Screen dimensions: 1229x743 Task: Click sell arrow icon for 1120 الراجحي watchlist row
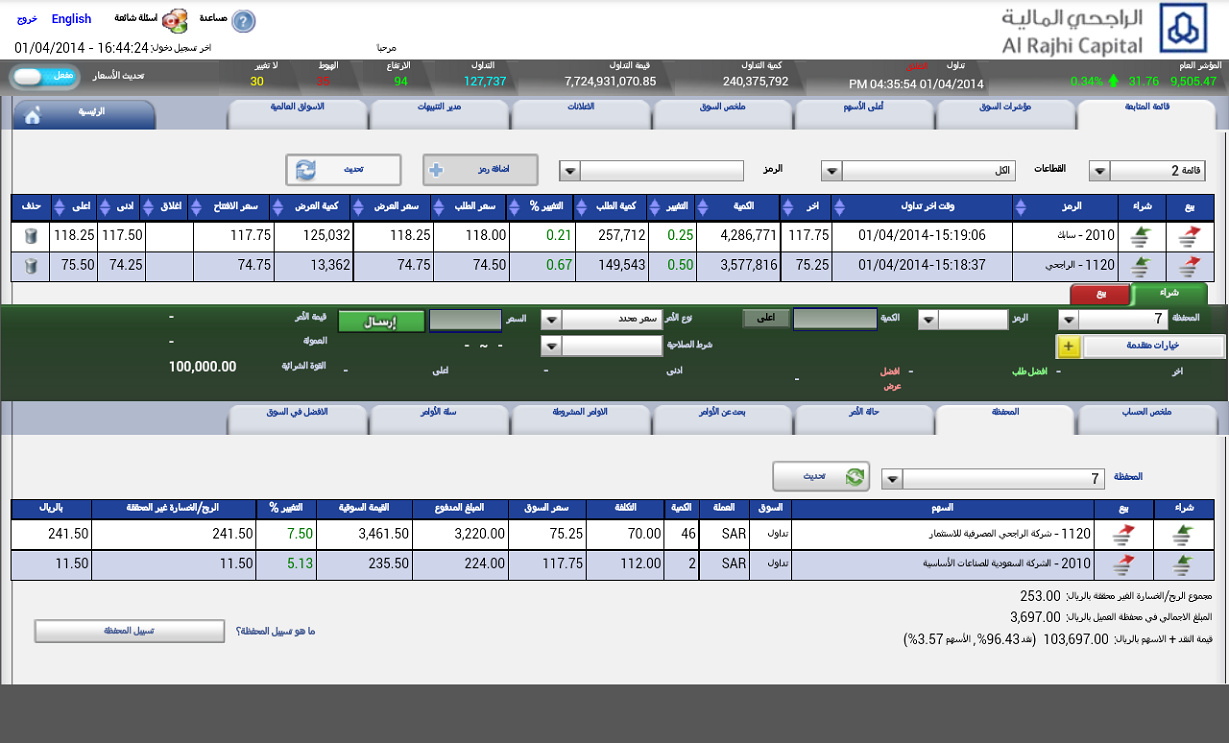point(1189,267)
